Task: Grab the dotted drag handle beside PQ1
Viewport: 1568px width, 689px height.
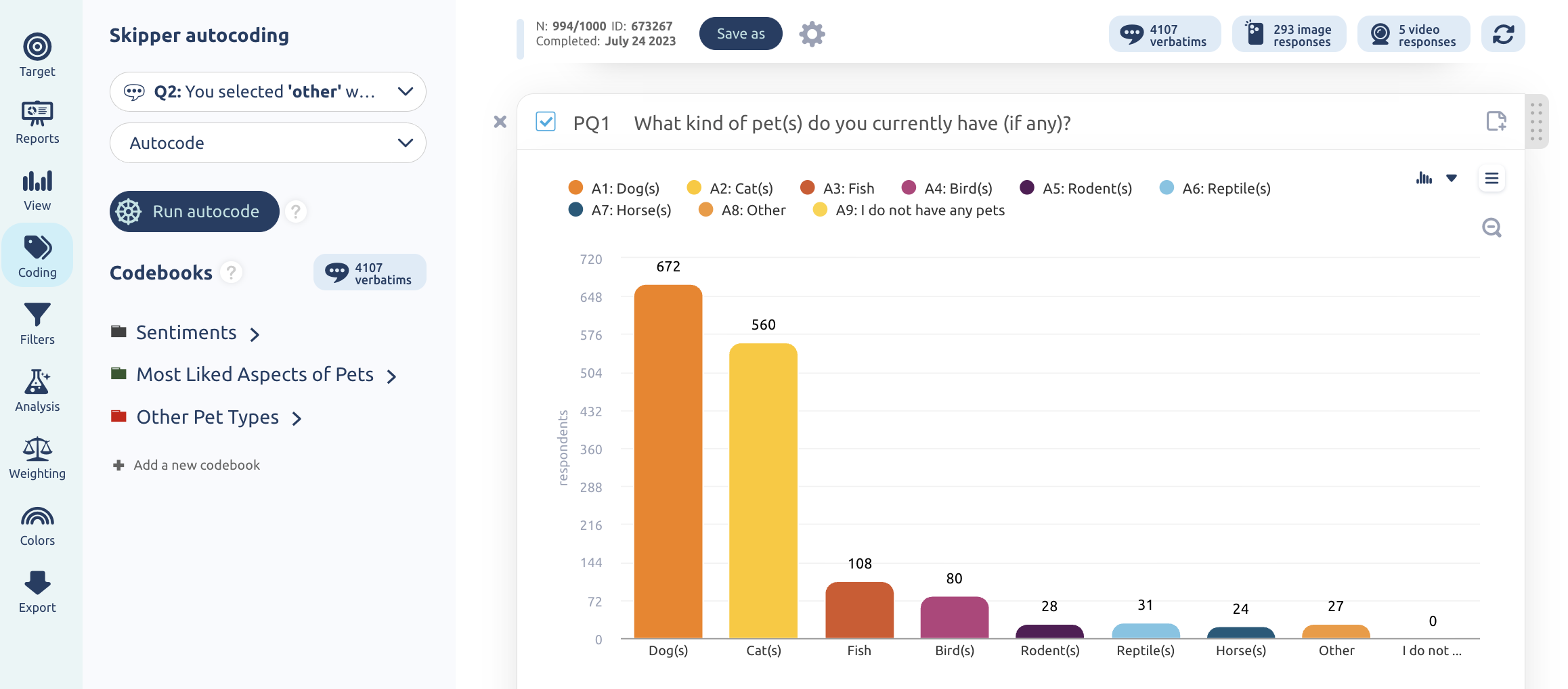Action: (1536, 122)
